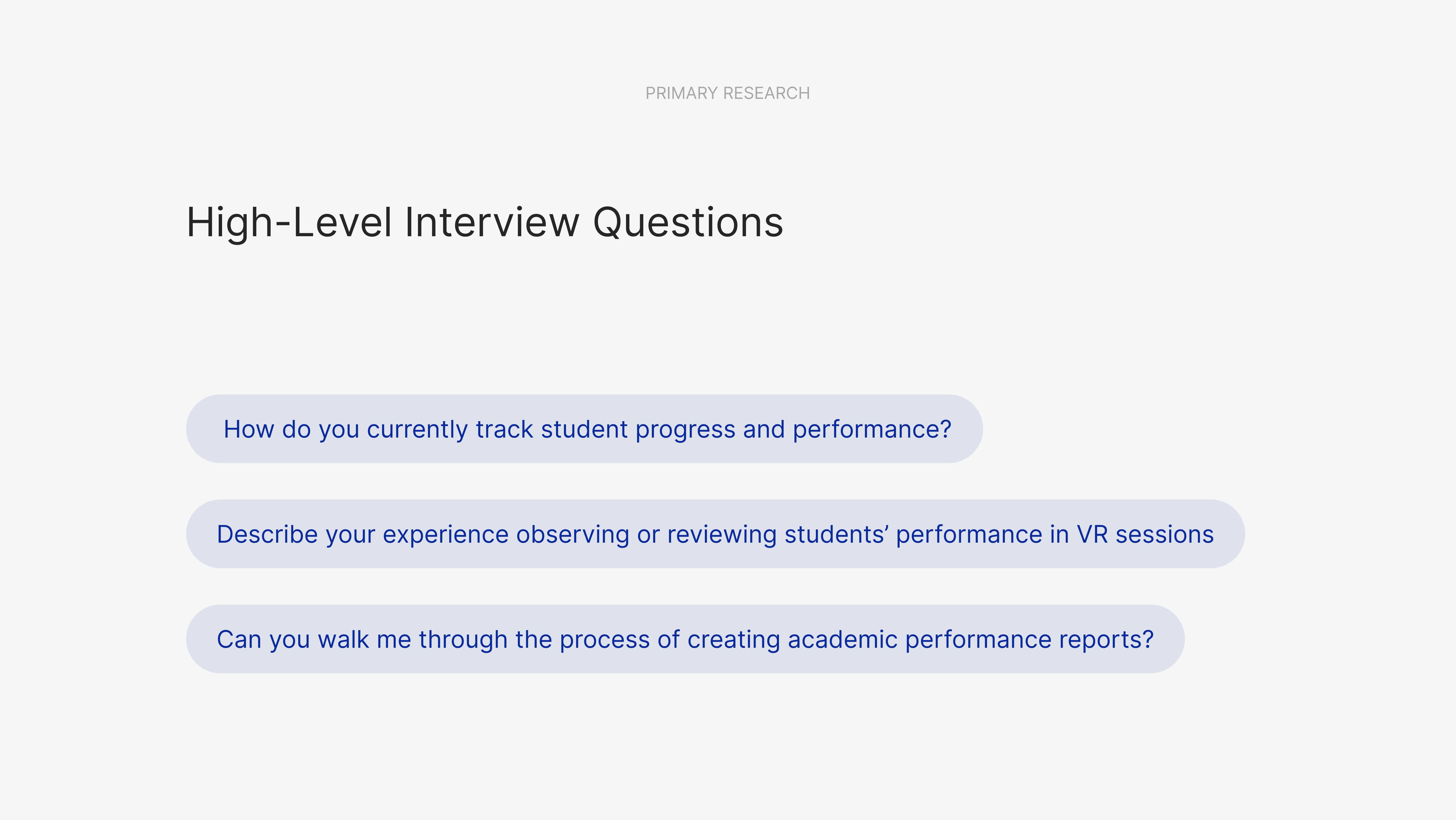Click the word "Interview" in the title
The width and height of the screenshot is (1456, 820).
(x=492, y=222)
